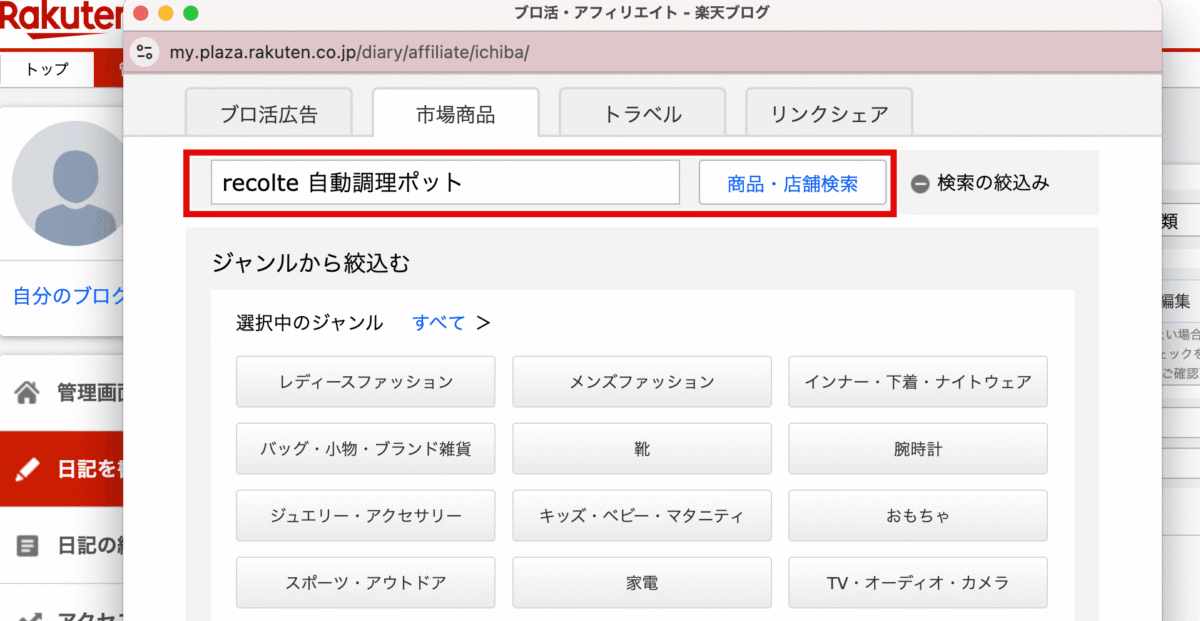Viewport: 1200px width, 621px height.
Task: Open the リンクシェア tab
Action: pyautogui.click(x=829, y=114)
